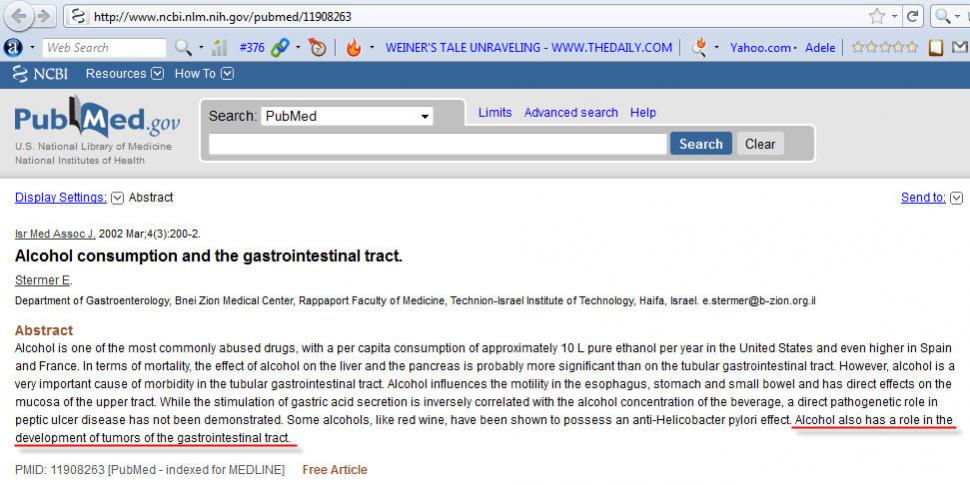Image resolution: width=970 pixels, height=485 pixels.
Task: Open the mail envelope toolbar icon
Action: pyautogui.click(x=960, y=47)
